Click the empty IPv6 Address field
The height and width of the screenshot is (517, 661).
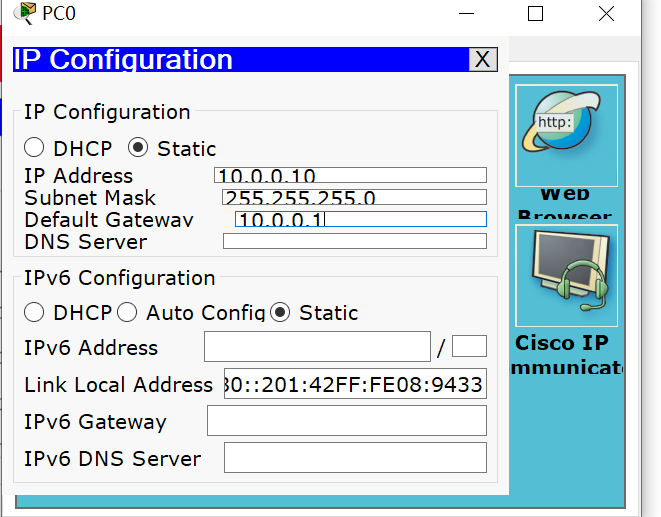[317, 347]
